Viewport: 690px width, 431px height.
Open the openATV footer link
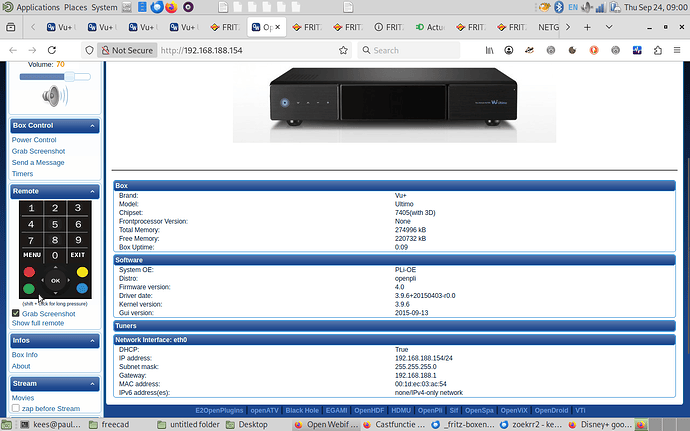pyautogui.click(x=264, y=410)
